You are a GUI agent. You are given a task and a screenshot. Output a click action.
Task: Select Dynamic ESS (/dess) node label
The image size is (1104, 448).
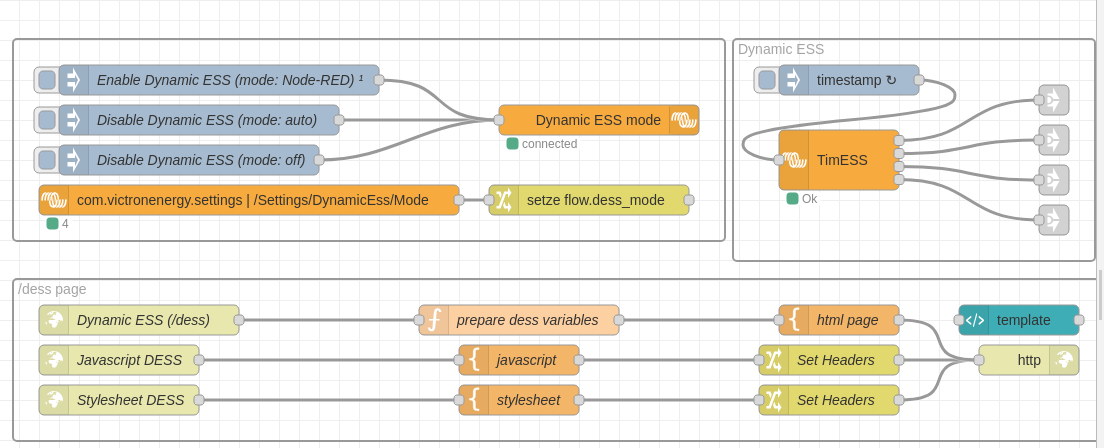click(143, 320)
